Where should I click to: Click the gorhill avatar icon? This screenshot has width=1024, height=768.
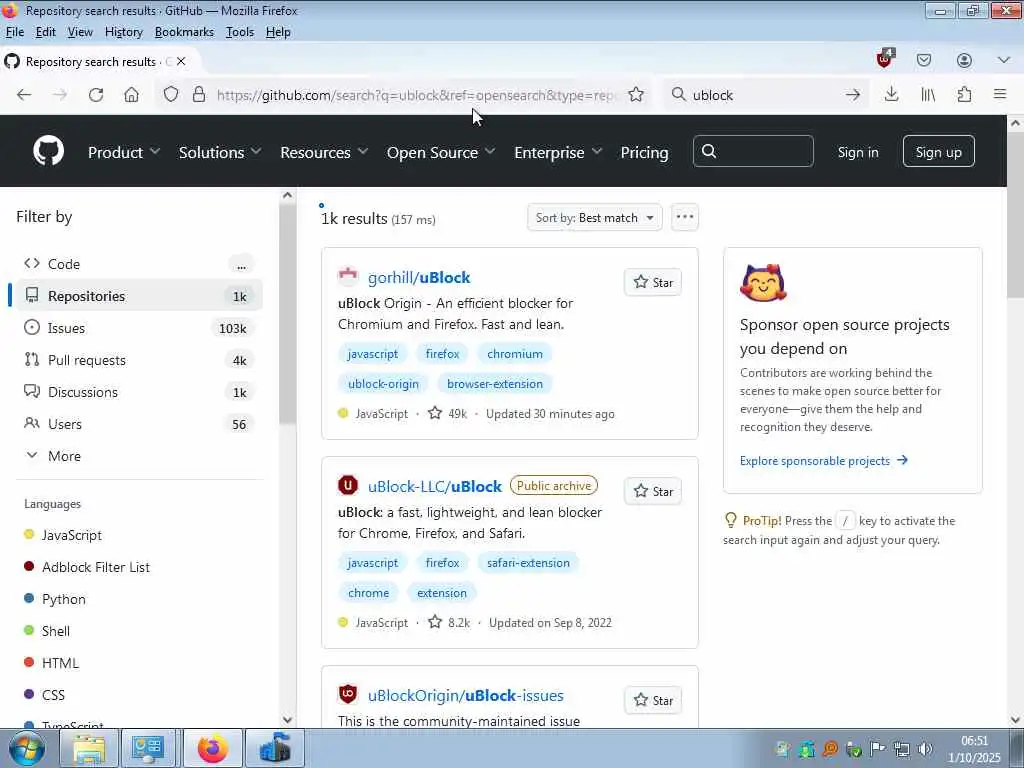tap(348, 277)
